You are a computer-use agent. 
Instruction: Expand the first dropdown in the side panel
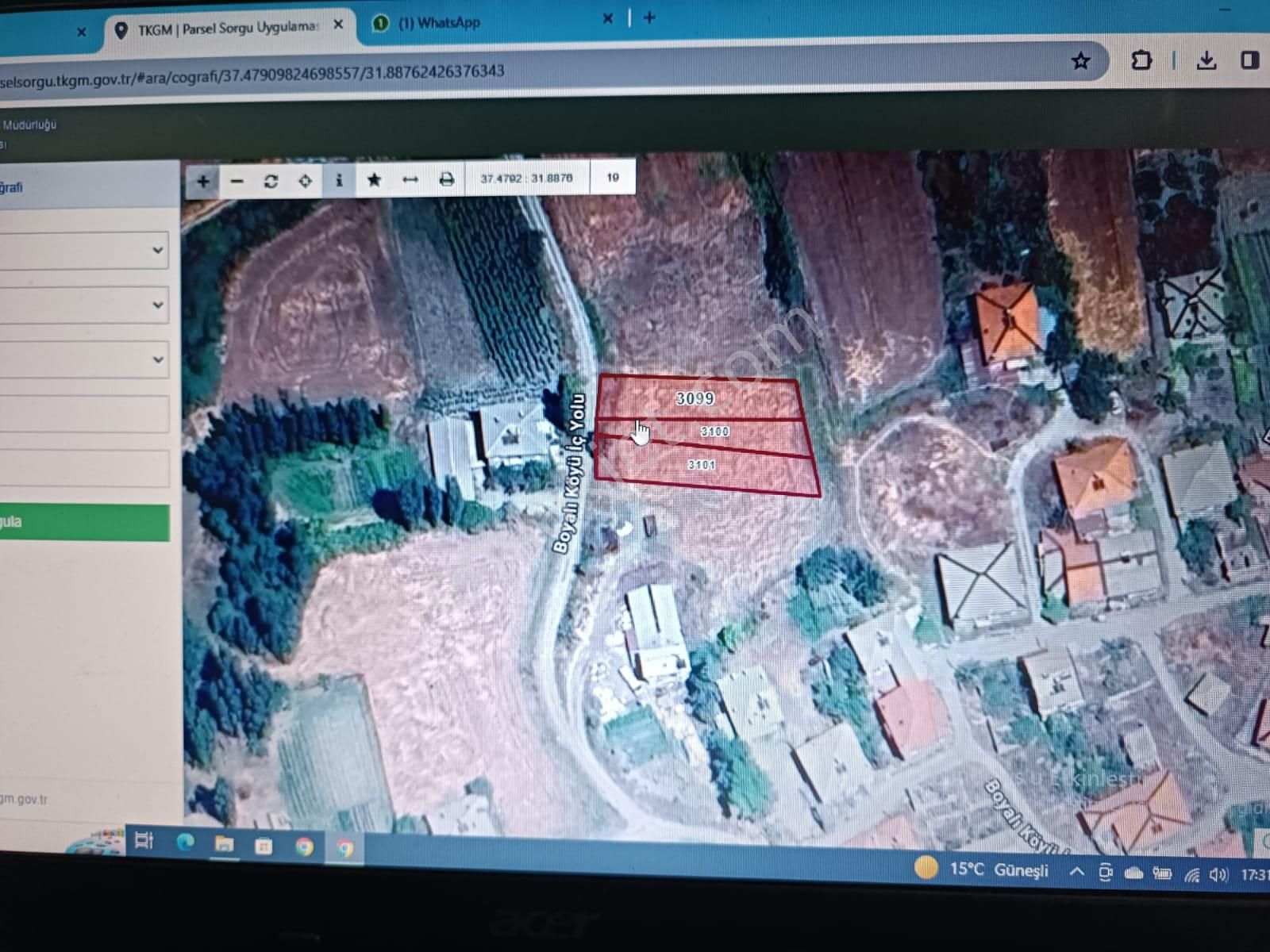click(83, 251)
